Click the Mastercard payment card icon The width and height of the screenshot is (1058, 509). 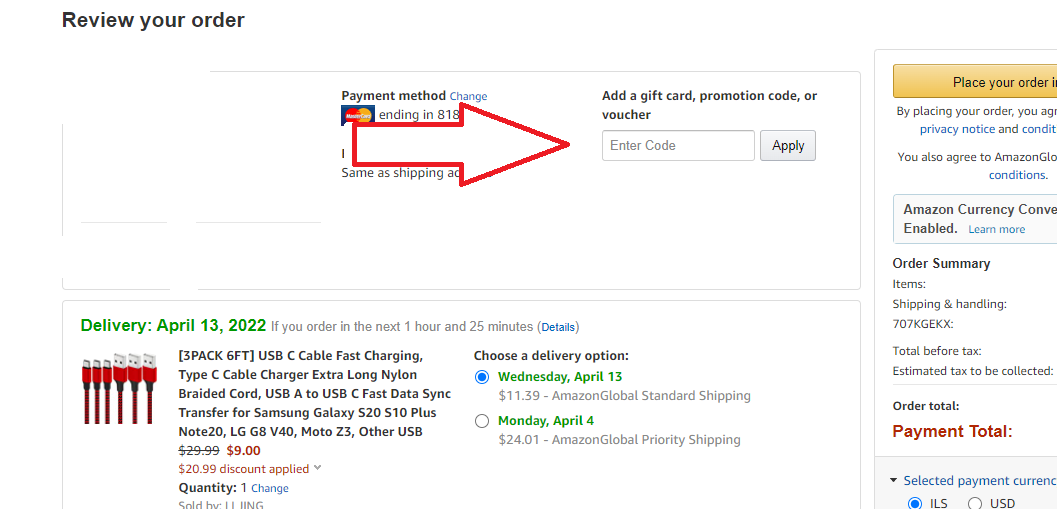pyautogui.click(x=357, y=115)
